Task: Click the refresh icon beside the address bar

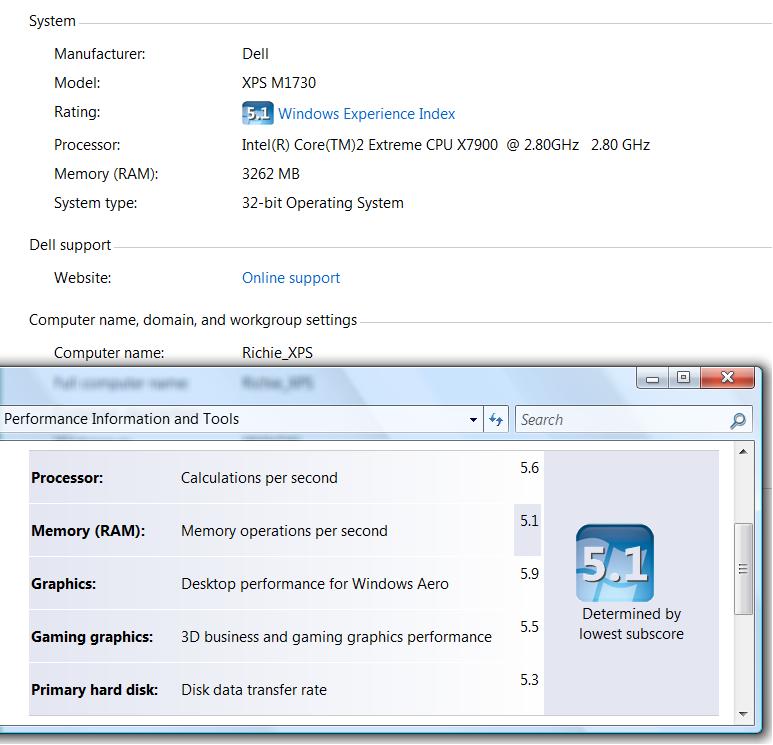Action: pos(496,420)
